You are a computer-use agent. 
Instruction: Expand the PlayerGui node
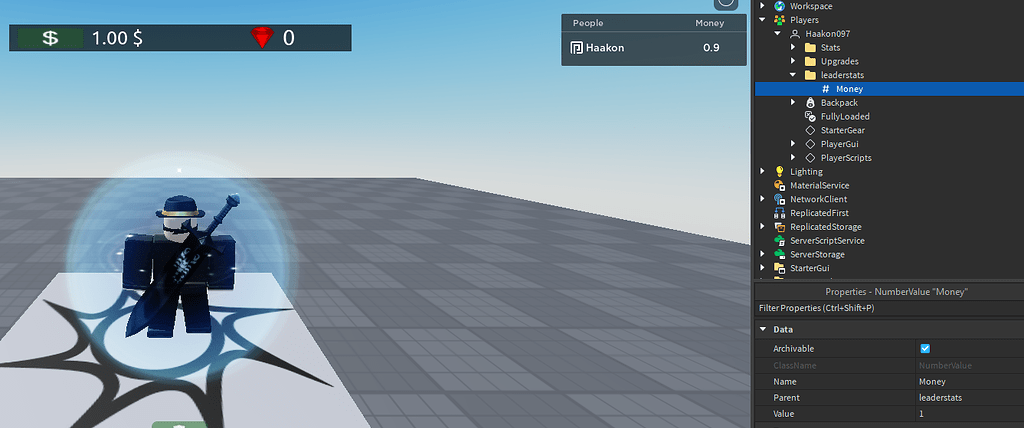pos(793,144)
